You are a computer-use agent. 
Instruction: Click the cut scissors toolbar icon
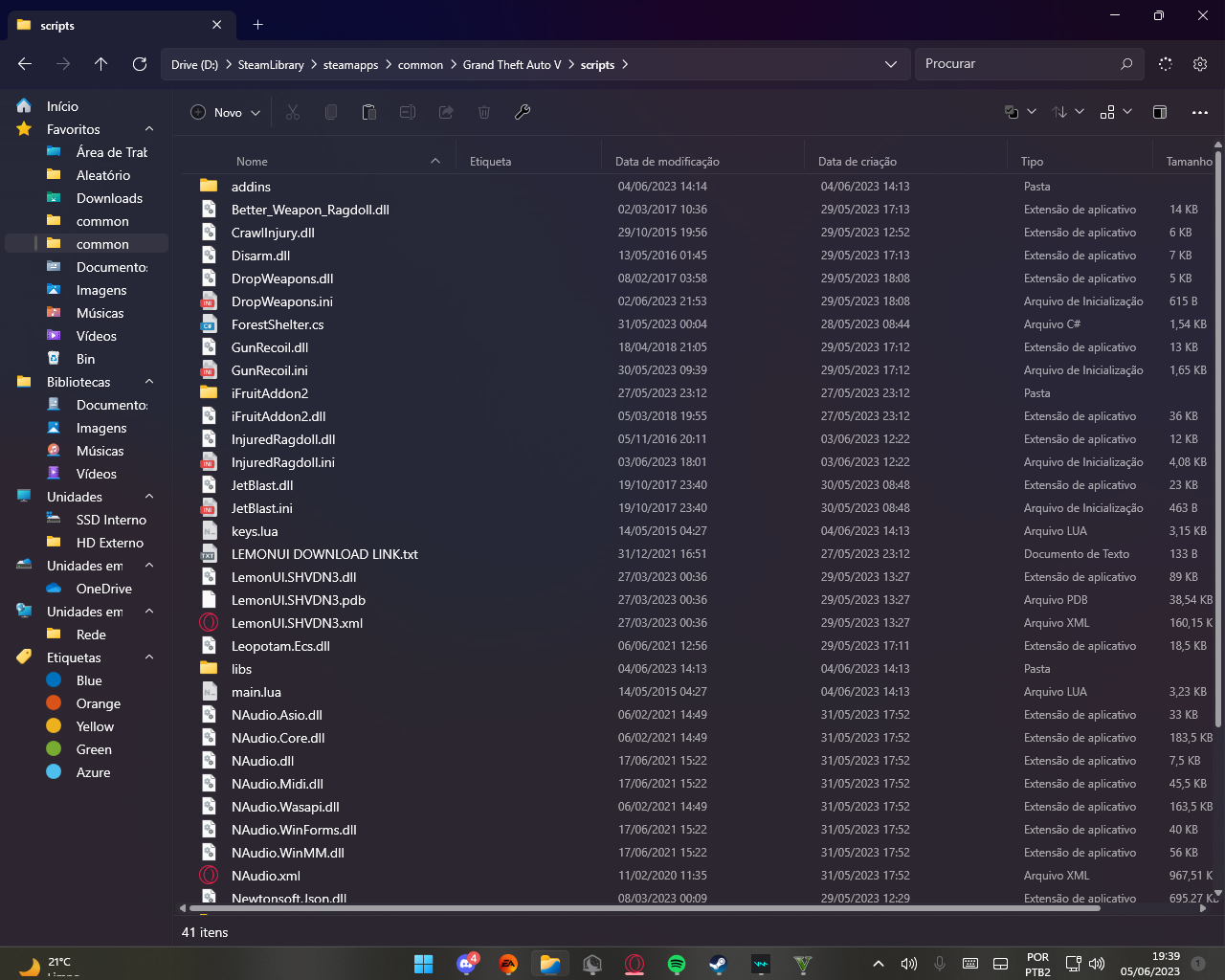(x=293, y=112)
